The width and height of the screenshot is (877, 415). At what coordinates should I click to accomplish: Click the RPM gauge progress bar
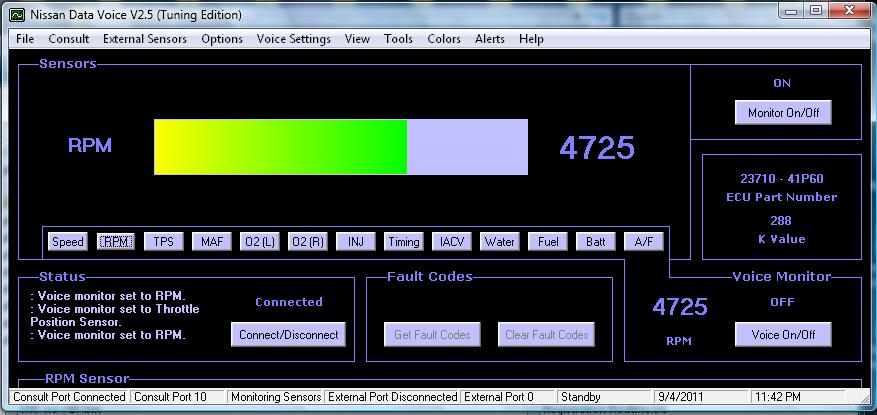click(341, 147)
